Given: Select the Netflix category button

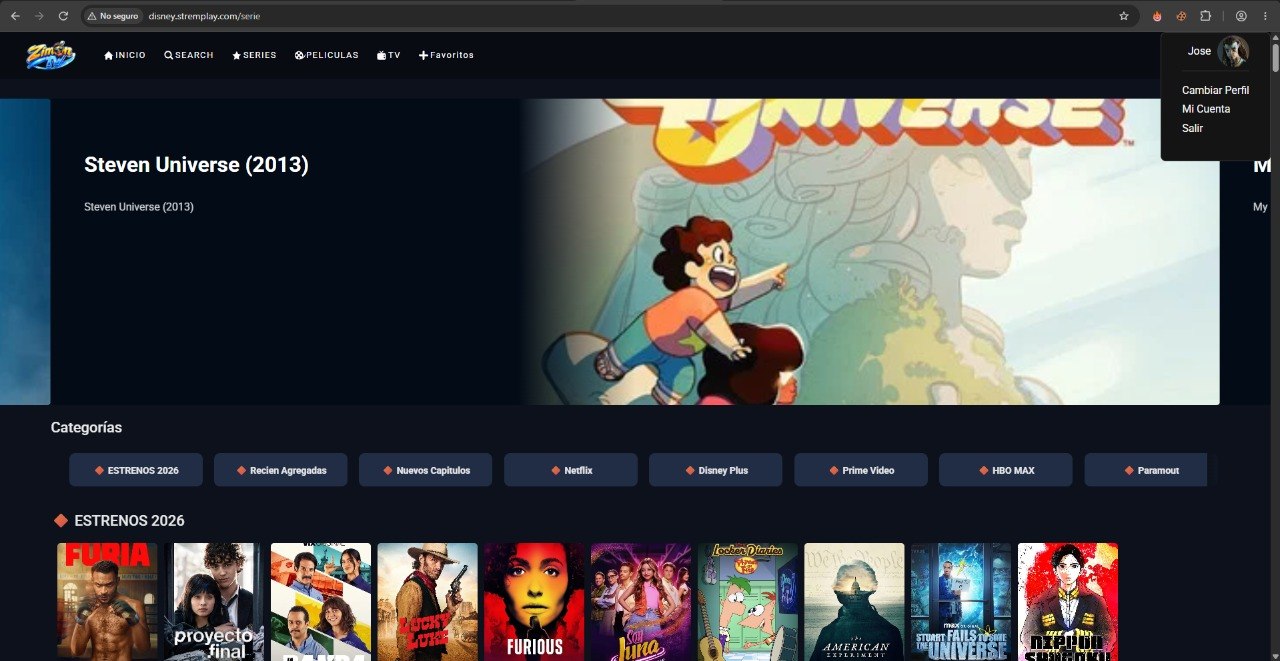Looking at the screenshot, I should click(x=571, y=470).
